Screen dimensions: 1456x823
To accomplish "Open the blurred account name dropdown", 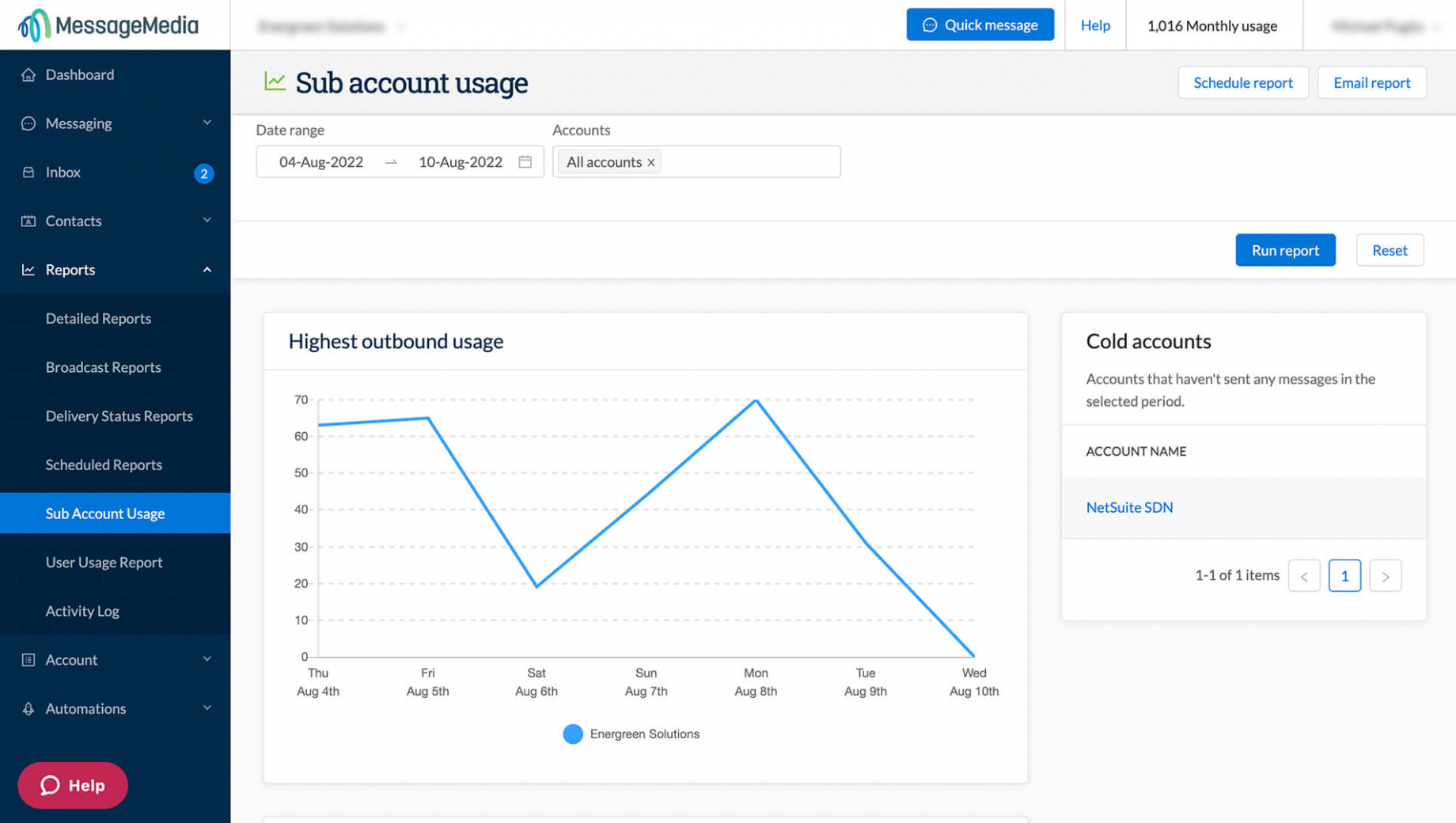I will pyautogui.click(x=331, y=26).
